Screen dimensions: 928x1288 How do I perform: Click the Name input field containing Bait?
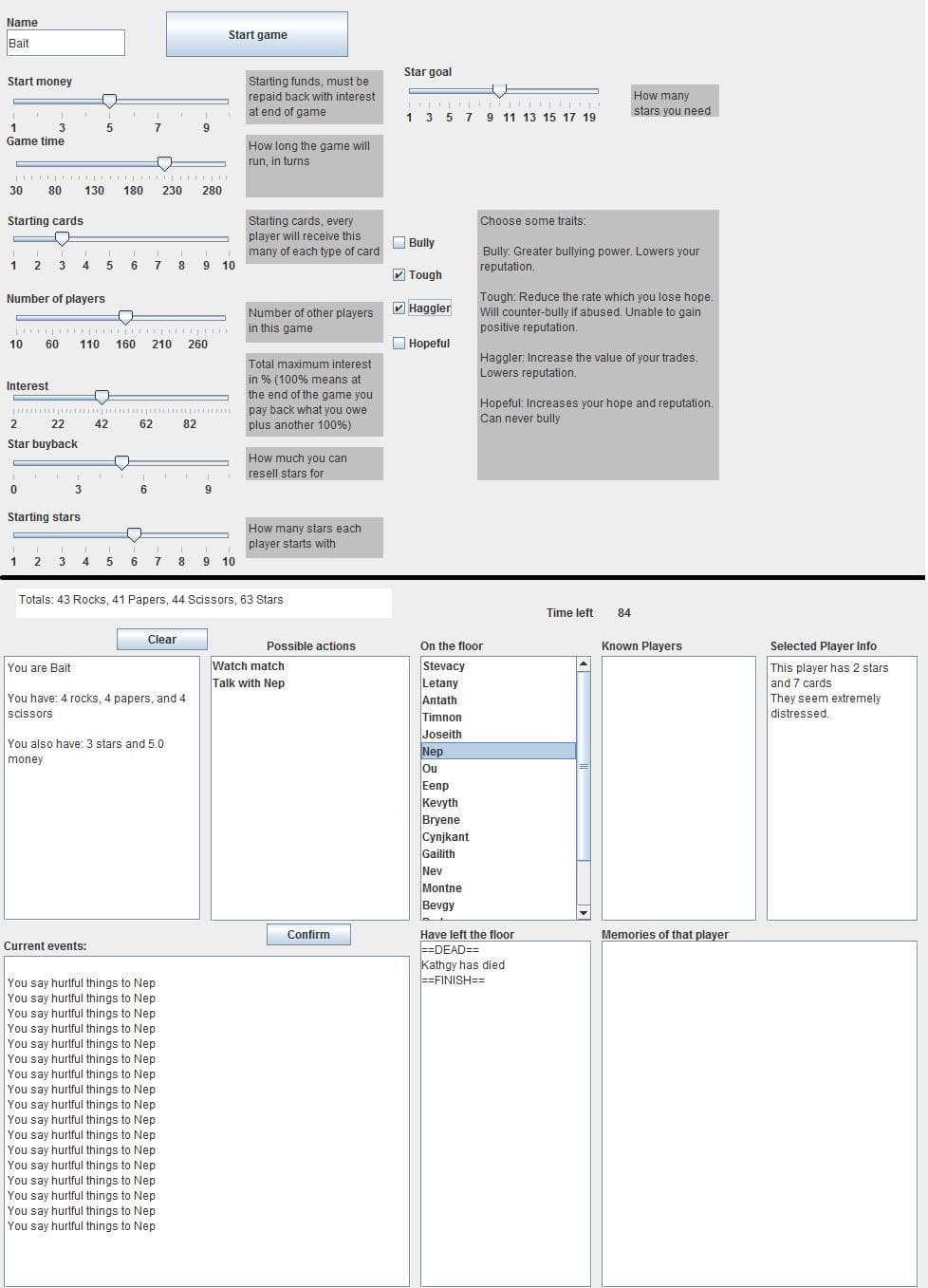click(x=65, y=43)
